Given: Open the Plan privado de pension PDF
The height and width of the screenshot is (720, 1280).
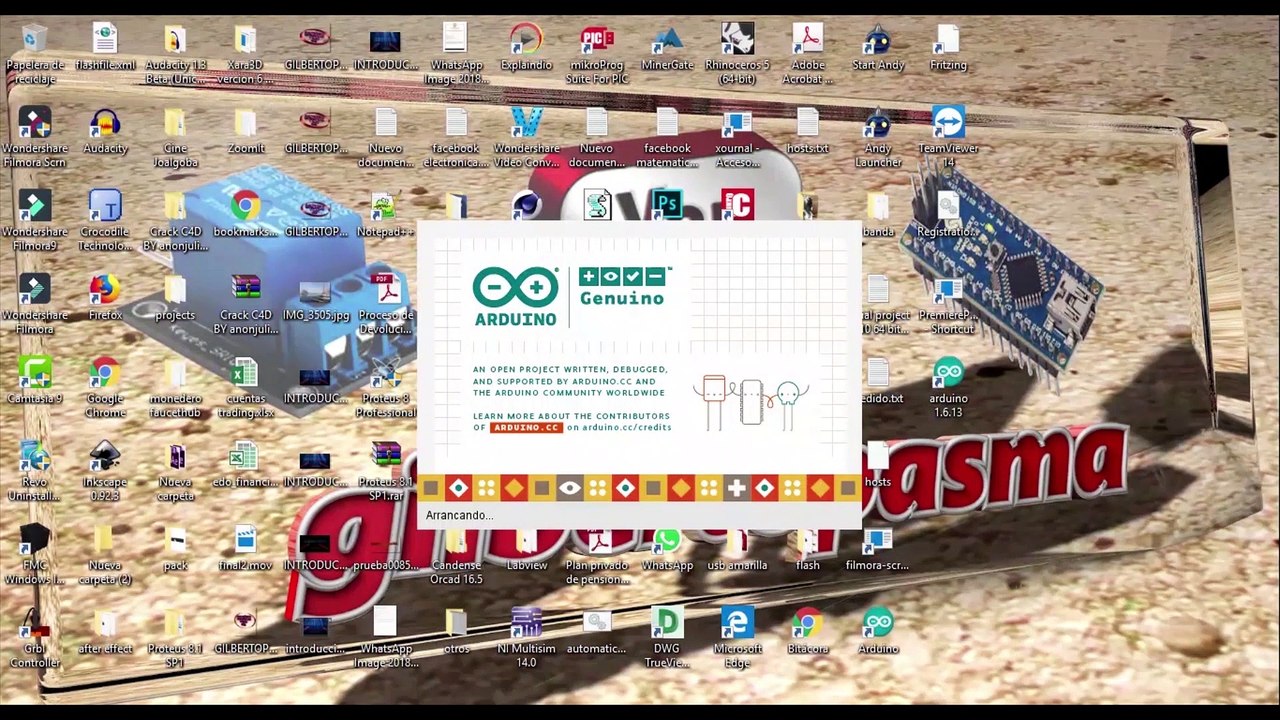Looking at the screenshot, I should [597, 555].
